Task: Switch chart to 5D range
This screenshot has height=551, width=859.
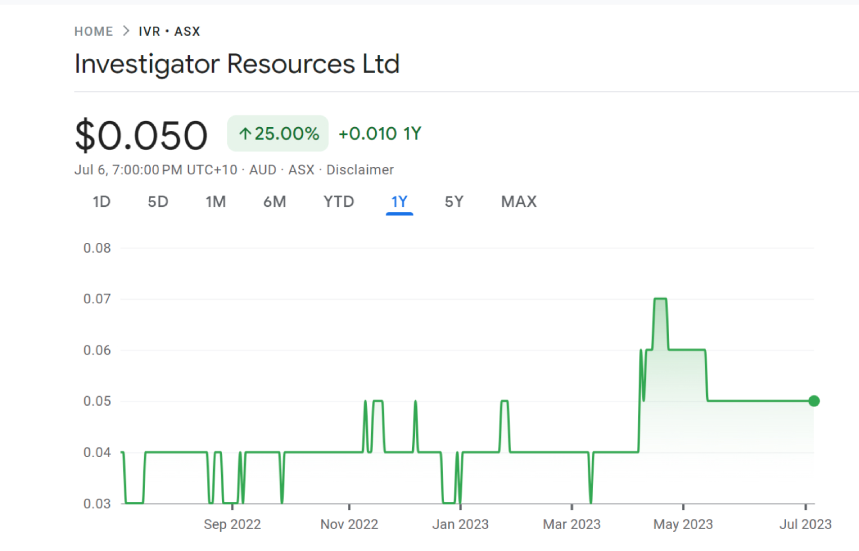Action: [158, 202]
